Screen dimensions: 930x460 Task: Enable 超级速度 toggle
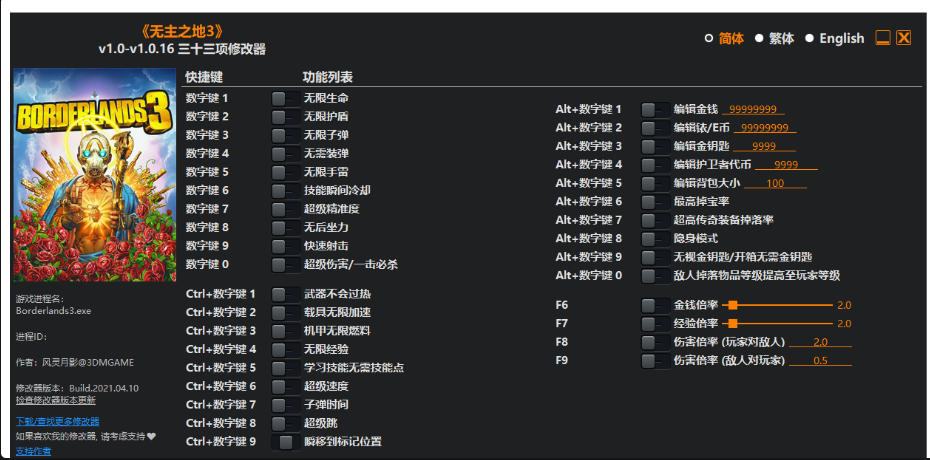click(x=285, y=386)
